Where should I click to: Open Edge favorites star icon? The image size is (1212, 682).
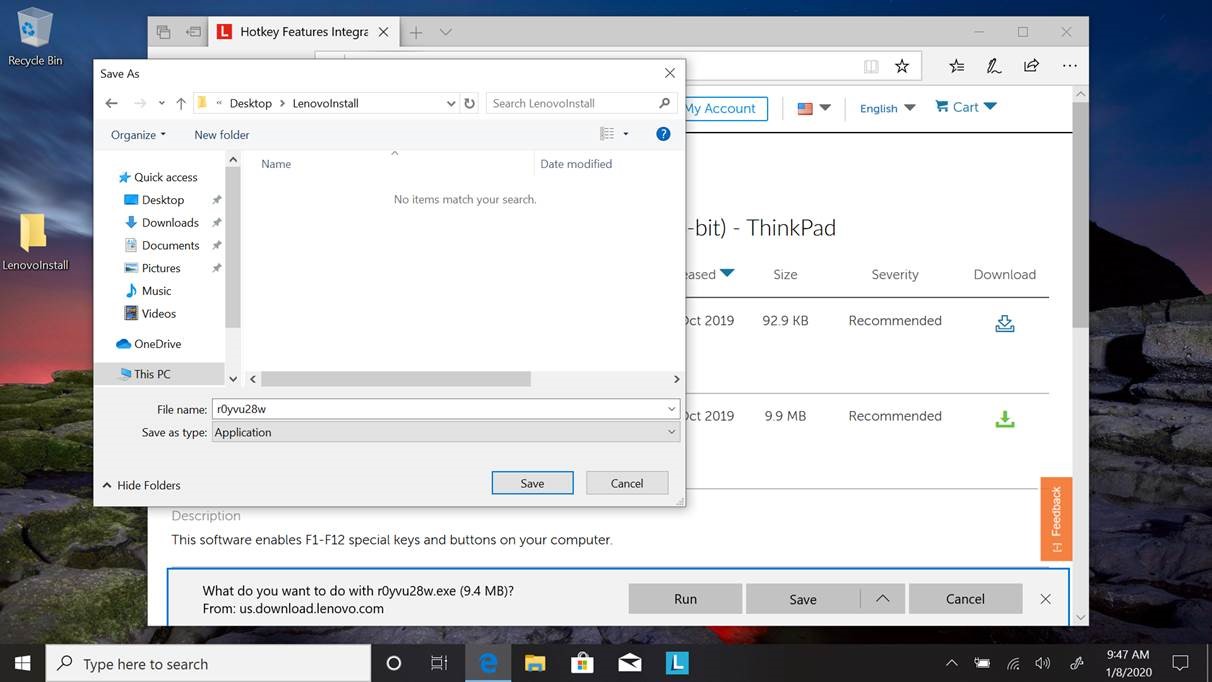[x=902, y=66]
